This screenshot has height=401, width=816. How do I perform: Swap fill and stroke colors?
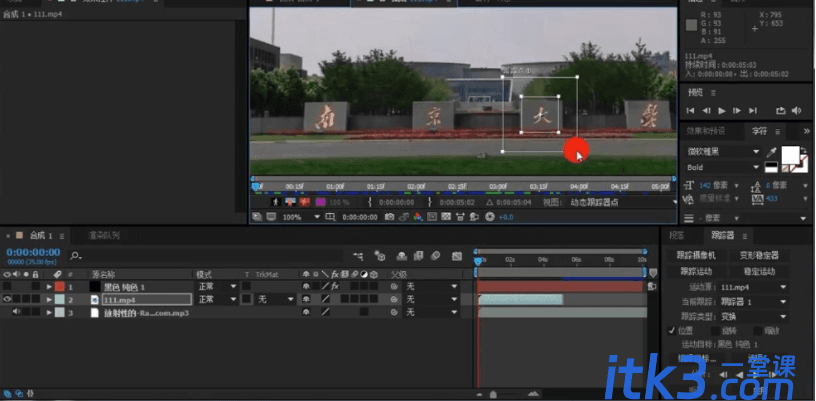(x=804, y=151)
